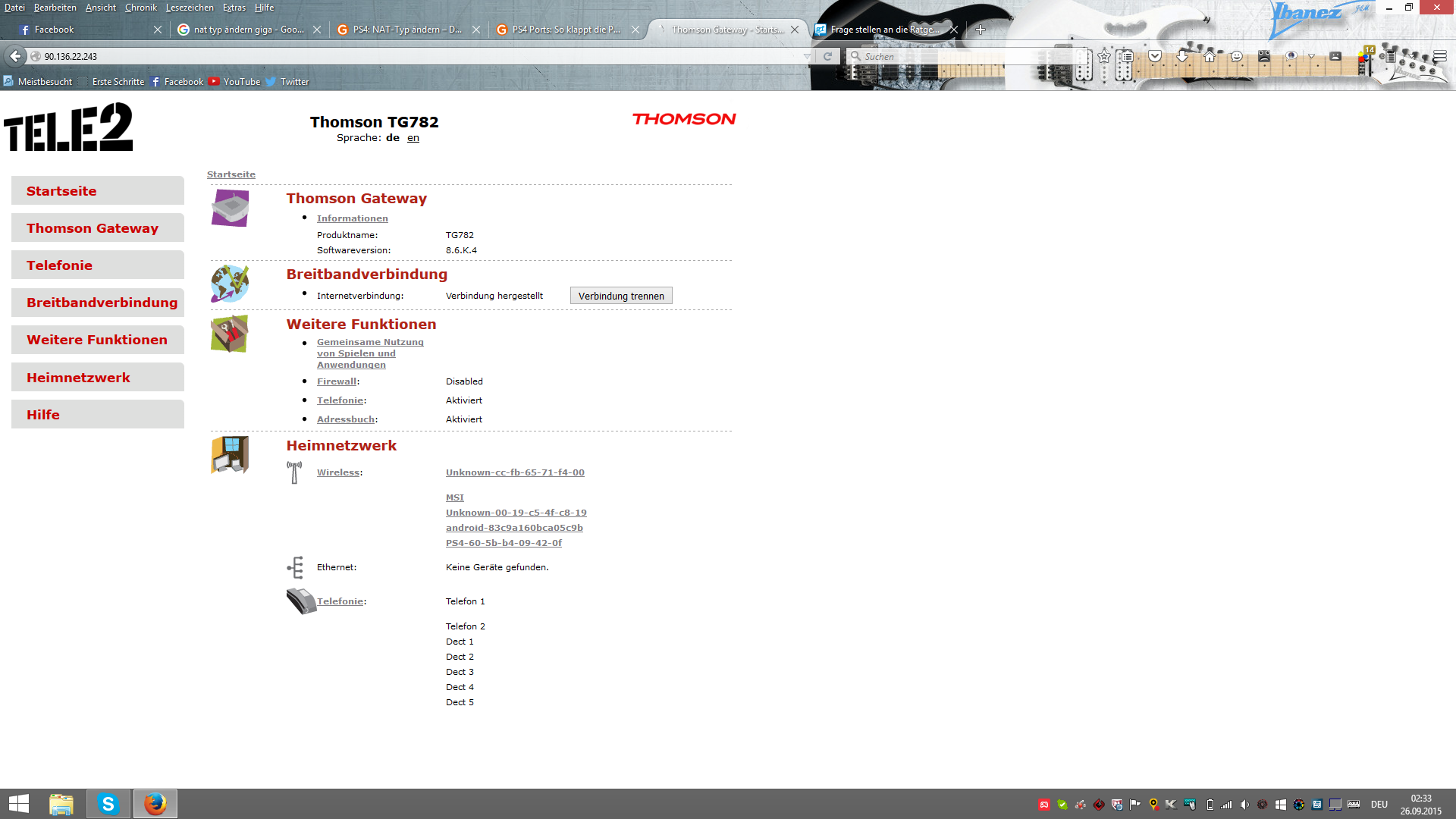Viewport: 1456px width, 819px height.
Task: Click the smiley chat icon in toolbar
Action: coord(1237,56)
